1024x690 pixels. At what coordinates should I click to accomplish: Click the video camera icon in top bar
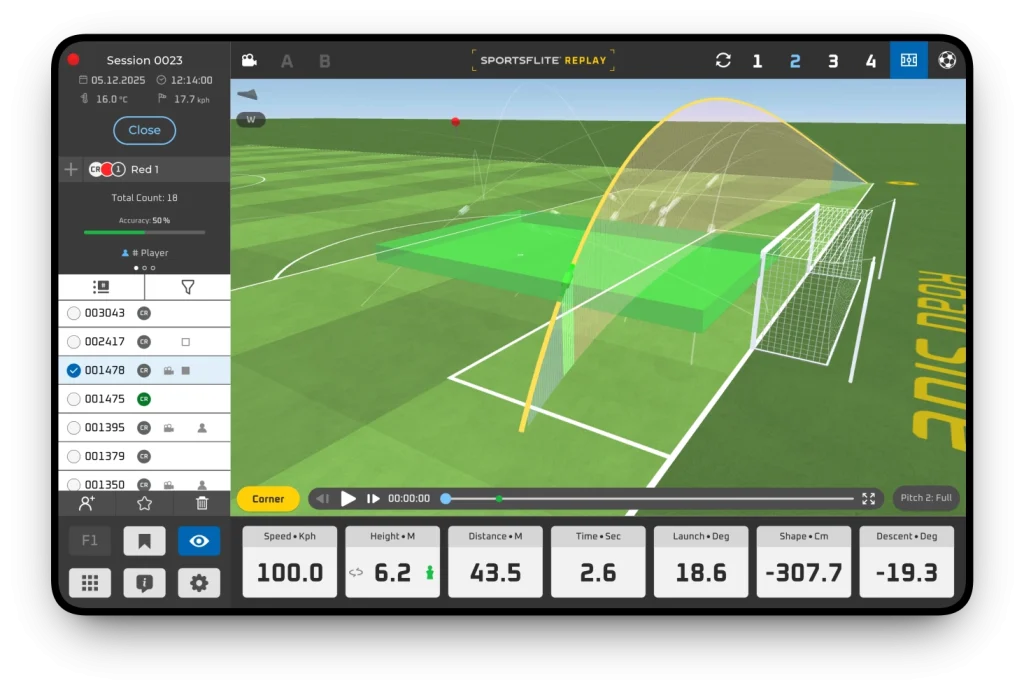[x=249, y=61]
